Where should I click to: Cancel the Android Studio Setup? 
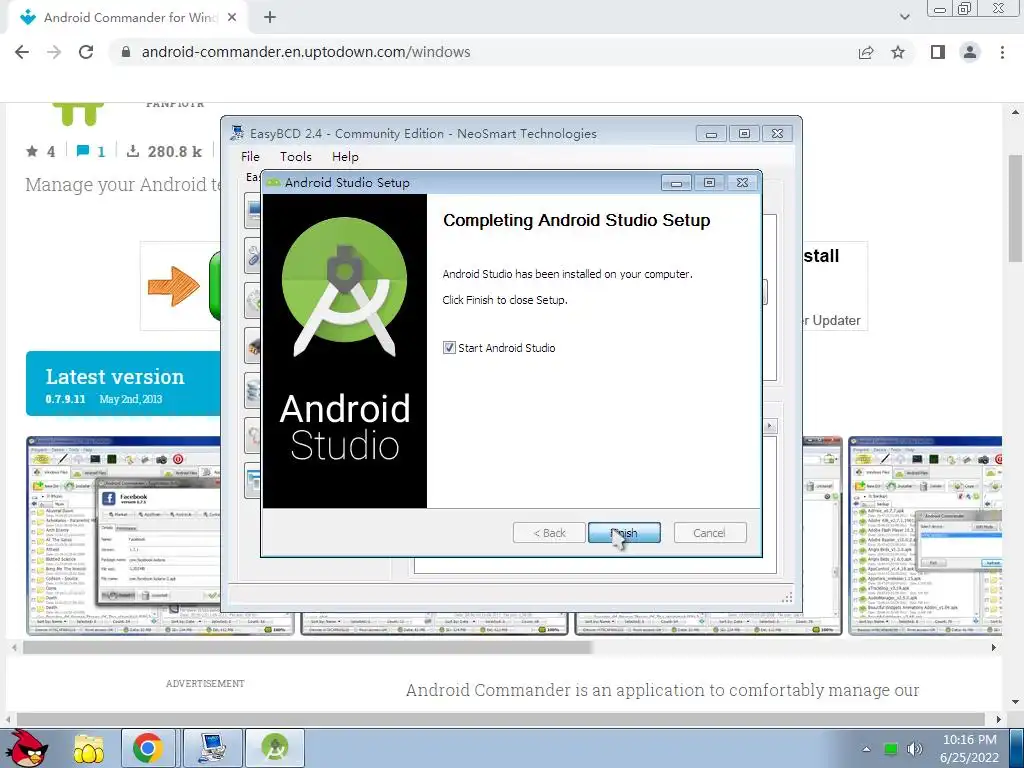[x=710, y=533]
